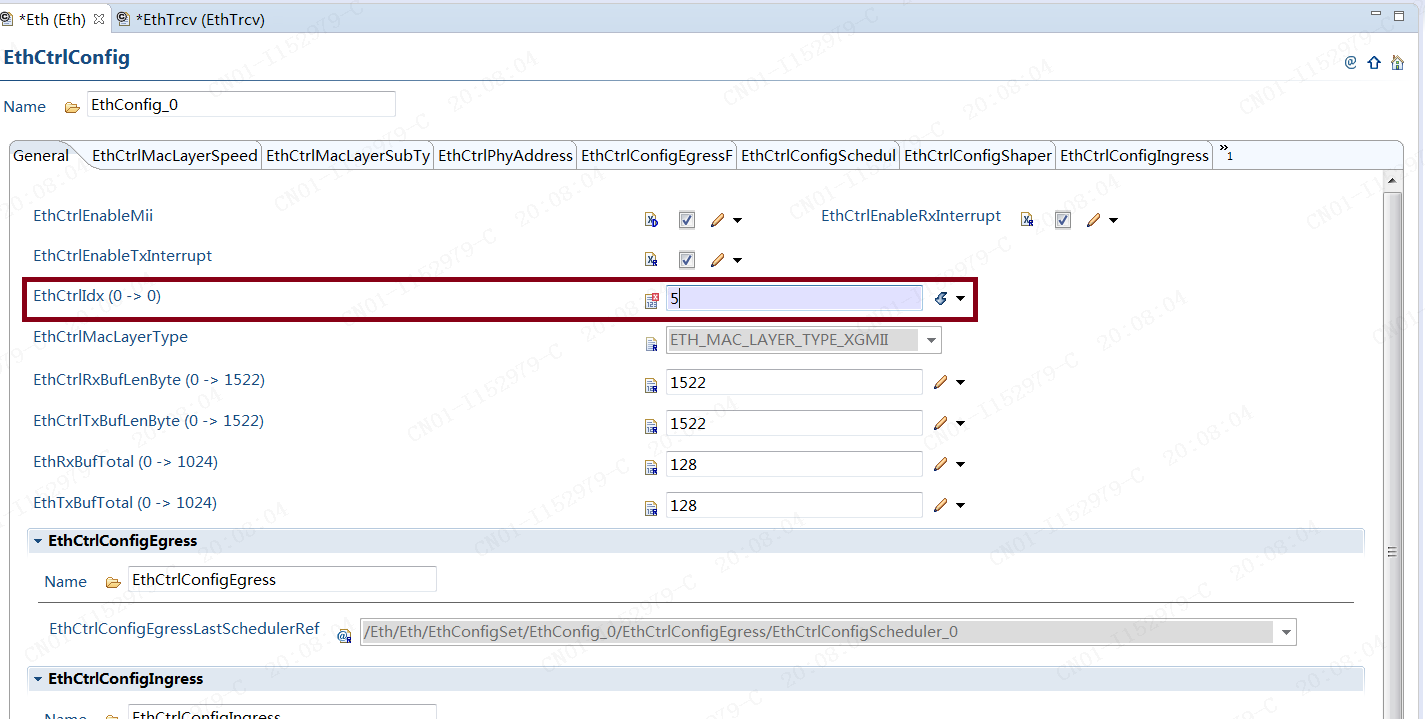Click the EthTxBufTotal field showing 128

[x=794, y=505]
